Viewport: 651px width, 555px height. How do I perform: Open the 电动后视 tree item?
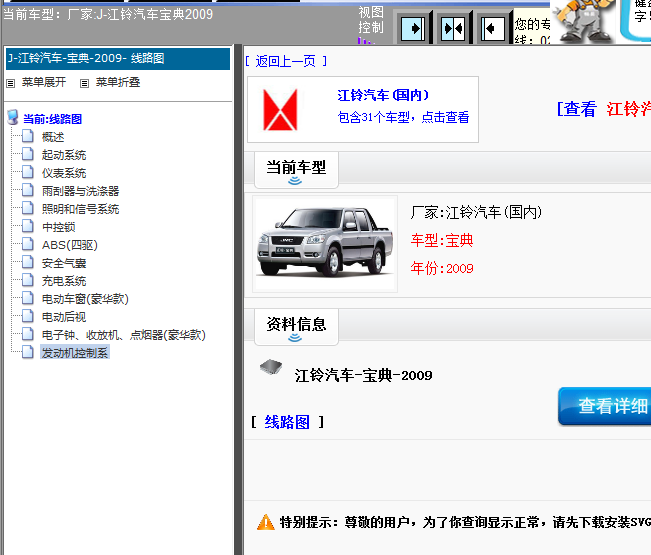pyautogui.click(x=64, y=318)
